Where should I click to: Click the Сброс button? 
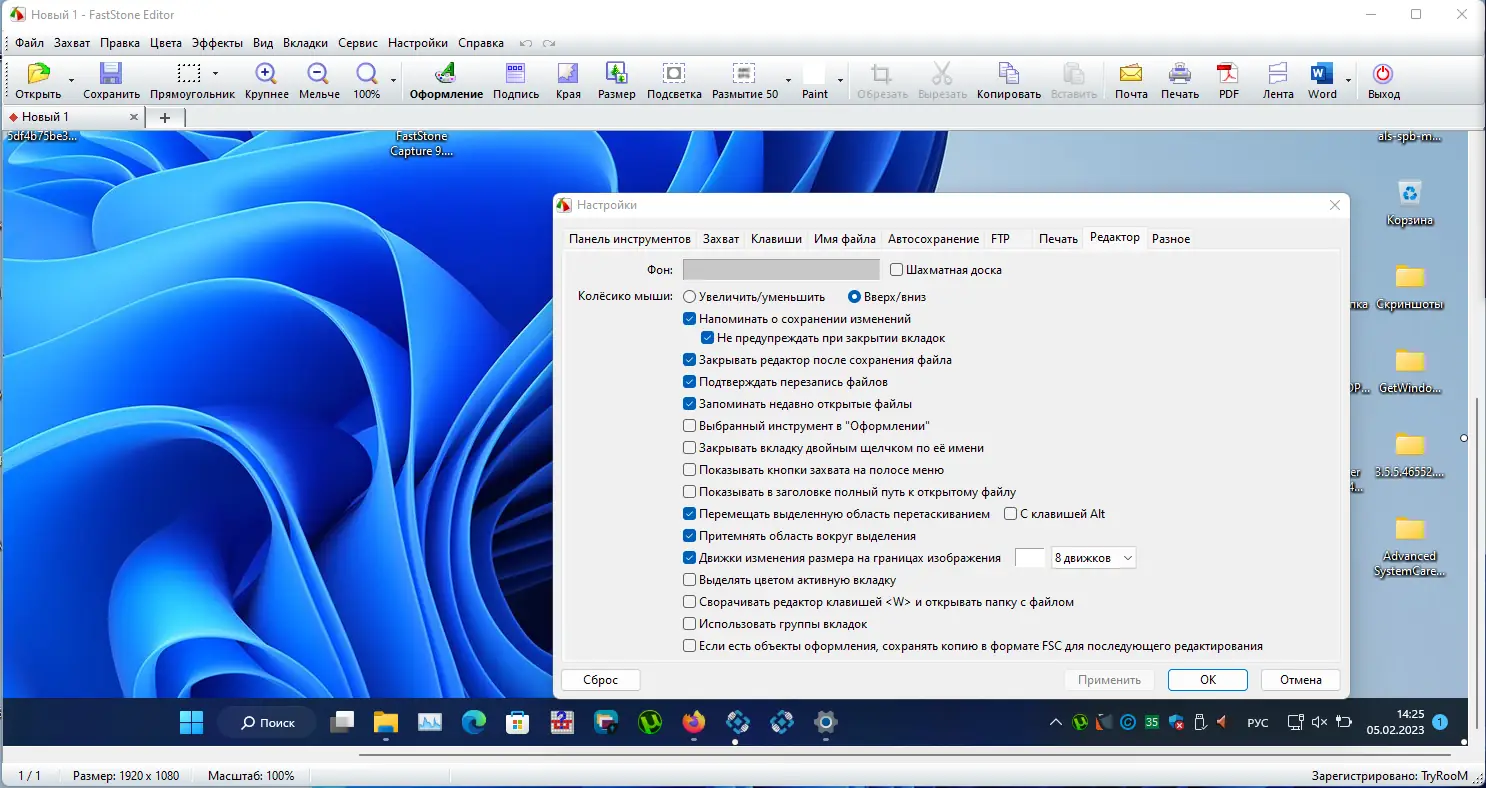(x=601, y=680)
